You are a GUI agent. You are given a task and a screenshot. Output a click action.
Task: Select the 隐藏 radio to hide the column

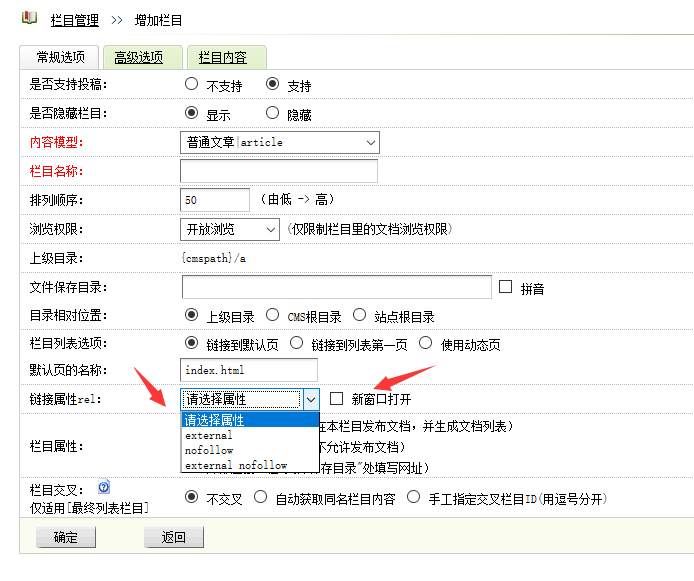(272, 113)
